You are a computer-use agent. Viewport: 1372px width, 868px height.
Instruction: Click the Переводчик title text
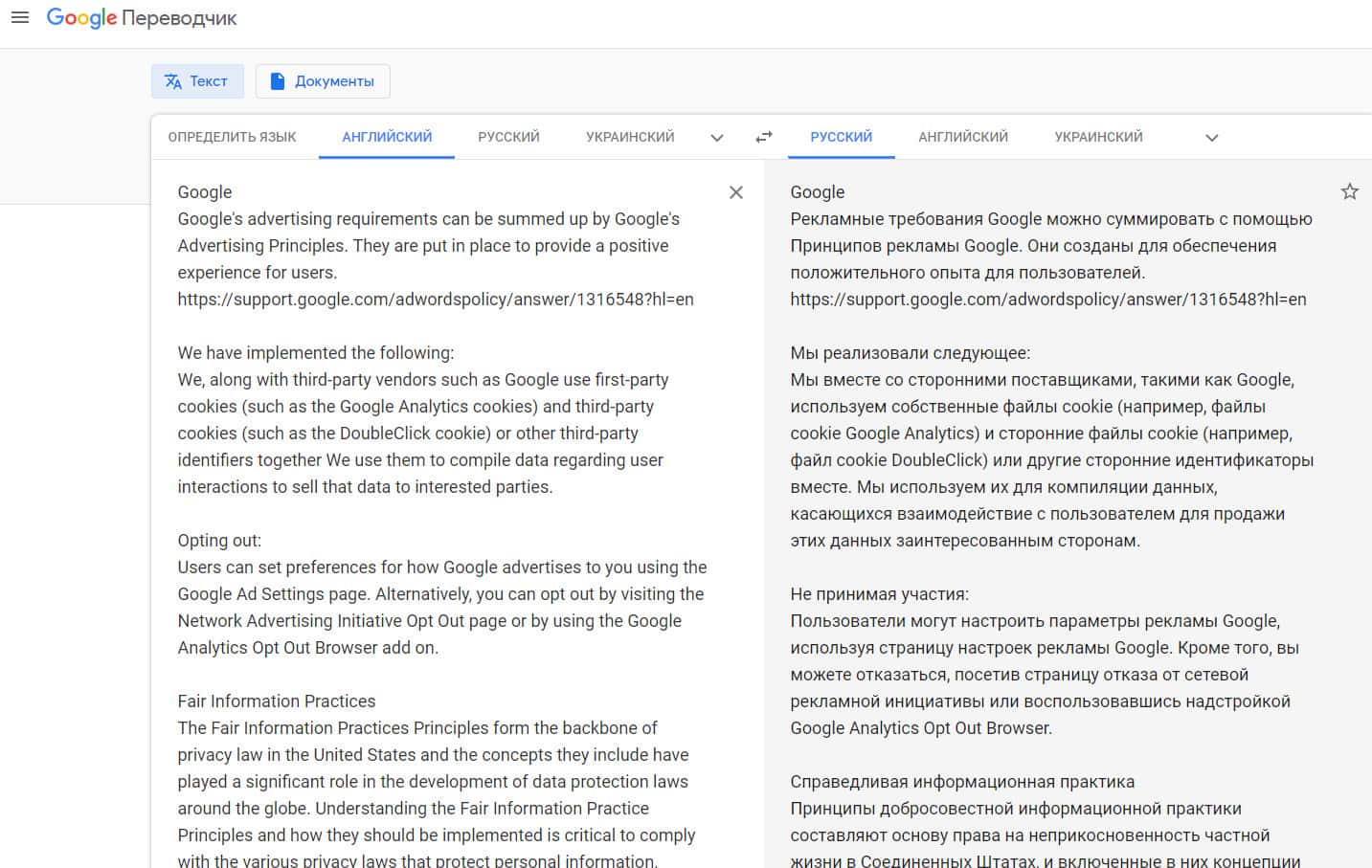click(179, 18)
